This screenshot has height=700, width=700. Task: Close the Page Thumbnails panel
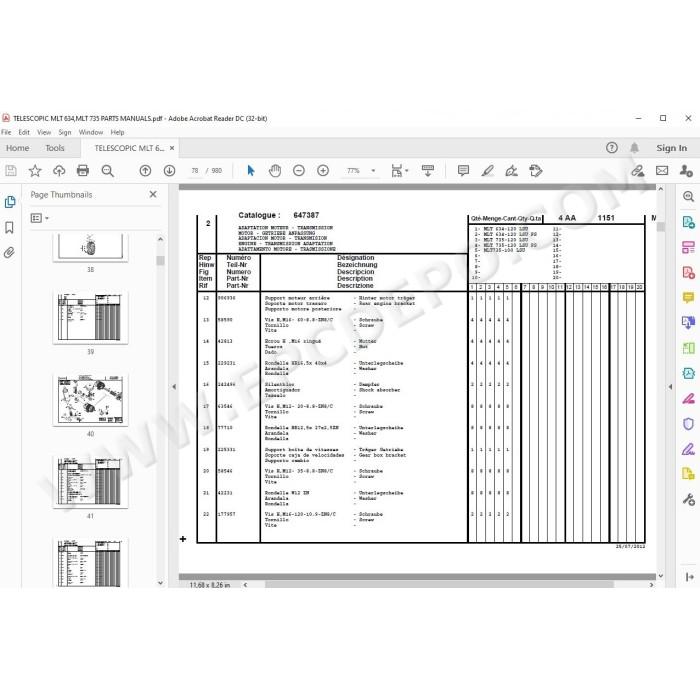[x=153, y=194]
